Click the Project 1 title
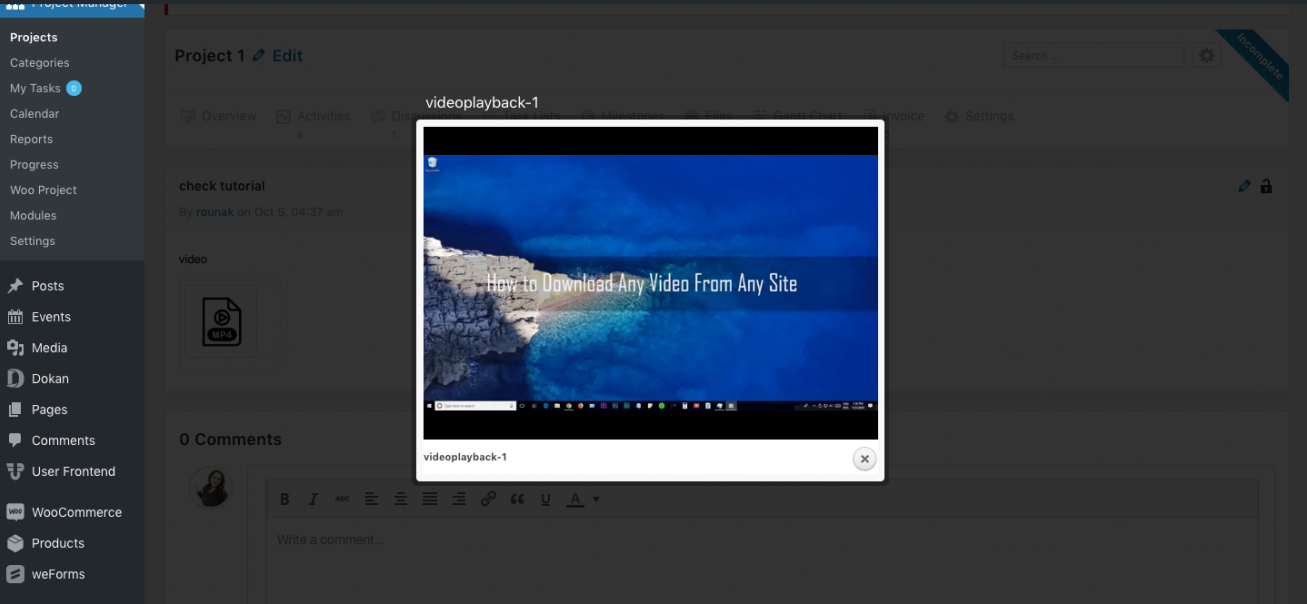 click(x=210, y=56)
